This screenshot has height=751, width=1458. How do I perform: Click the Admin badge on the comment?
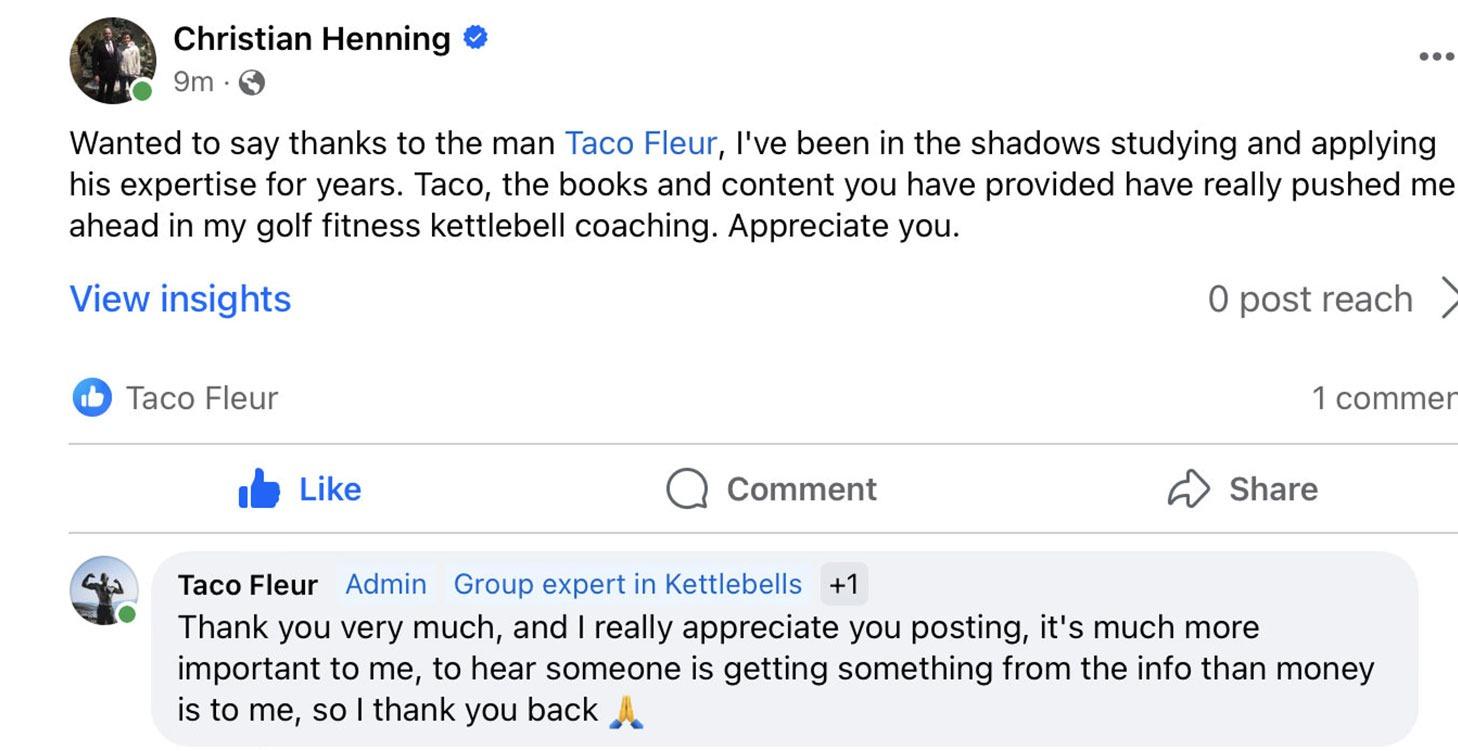click(386, 584)
